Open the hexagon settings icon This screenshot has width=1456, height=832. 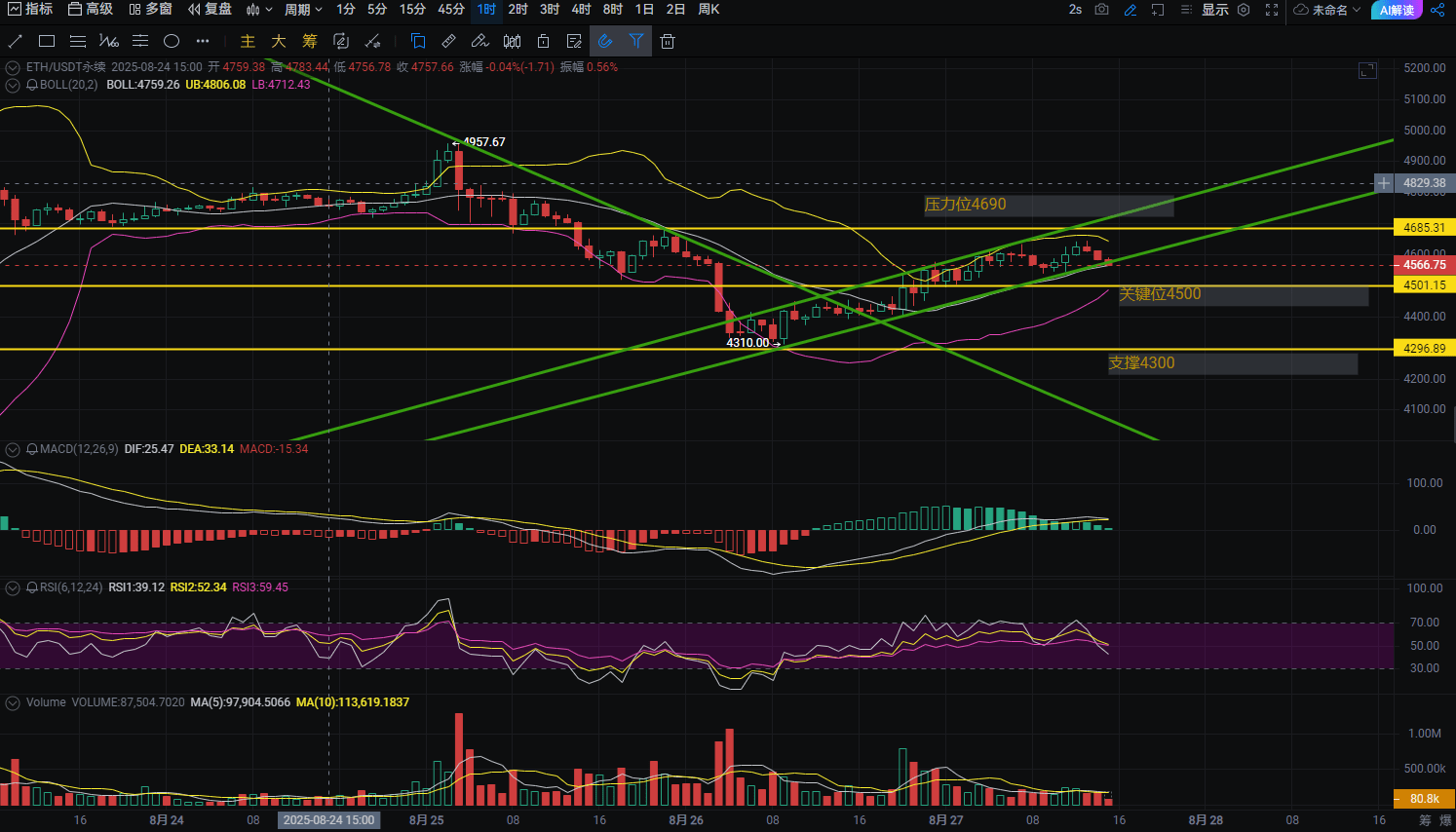[x=1244, y=10]
